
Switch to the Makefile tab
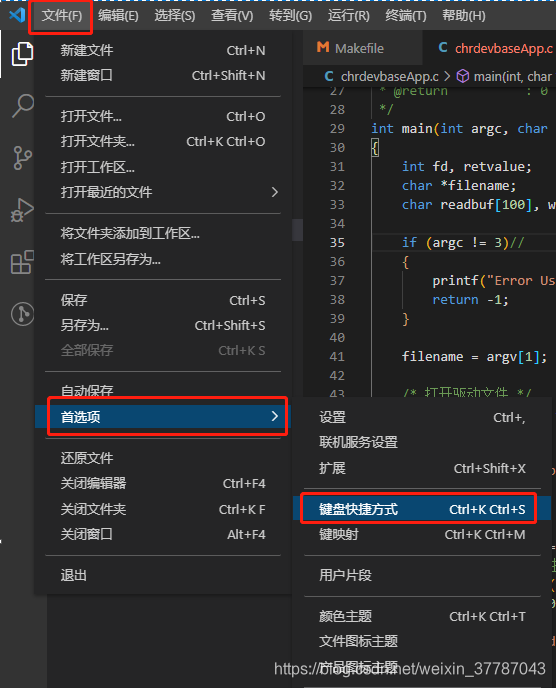362,48
